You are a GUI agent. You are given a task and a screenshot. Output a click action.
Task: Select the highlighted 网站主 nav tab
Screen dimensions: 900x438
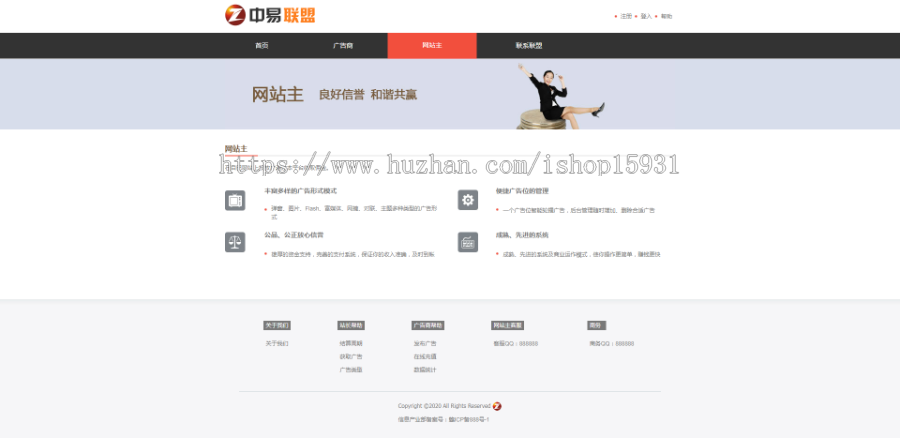(x=432, y=46)
